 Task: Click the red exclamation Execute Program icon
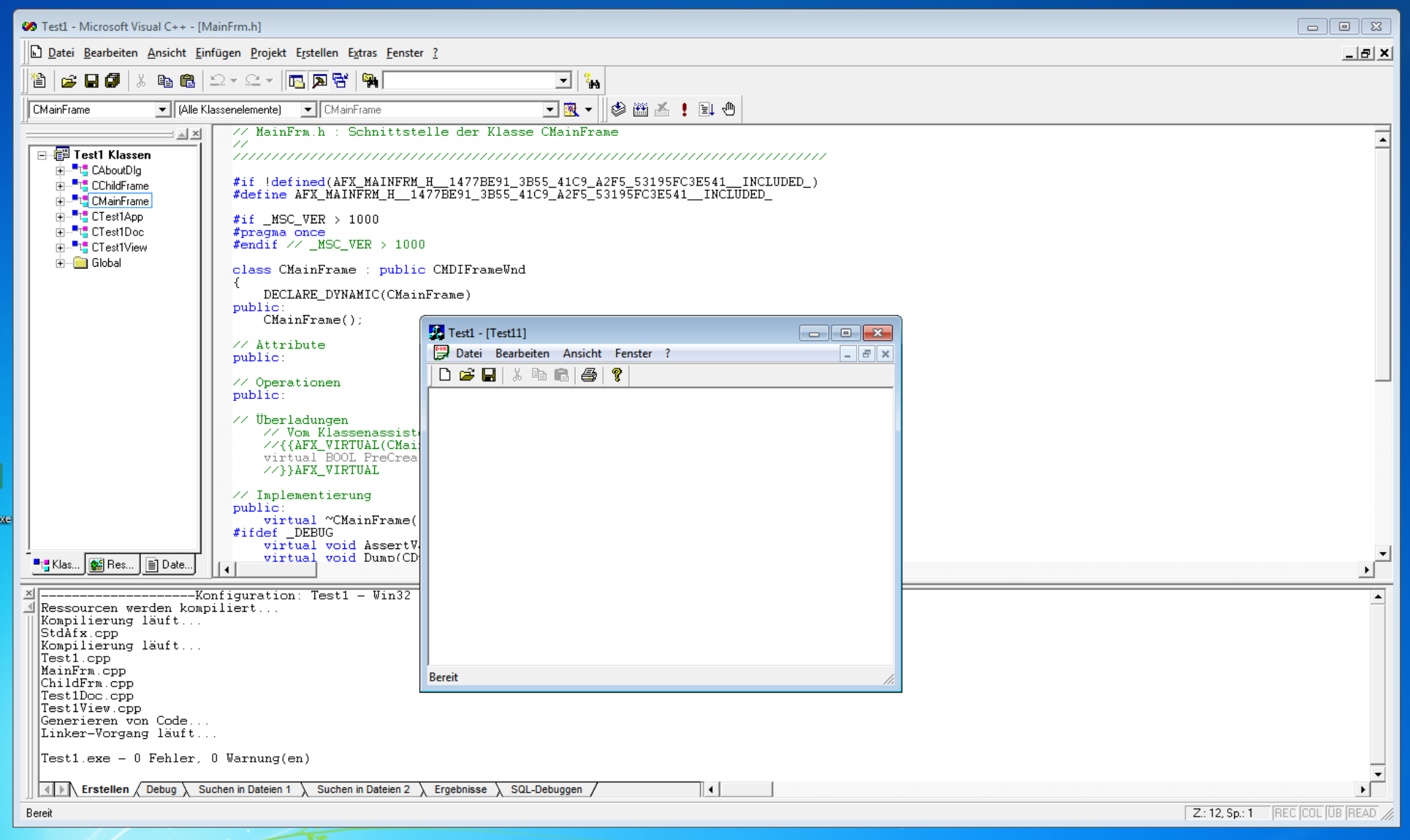[684, 110]
